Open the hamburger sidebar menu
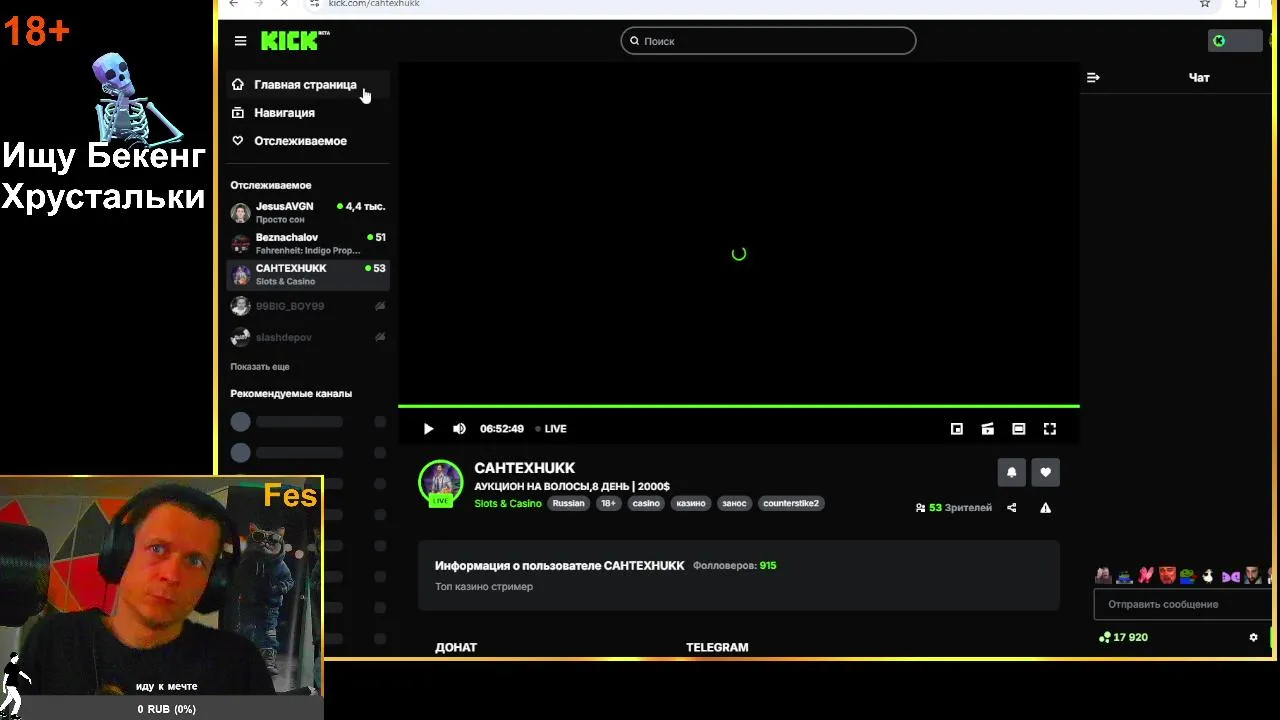Image resolution: width=1280 pixels, height=720 pixels. point(240,41)
